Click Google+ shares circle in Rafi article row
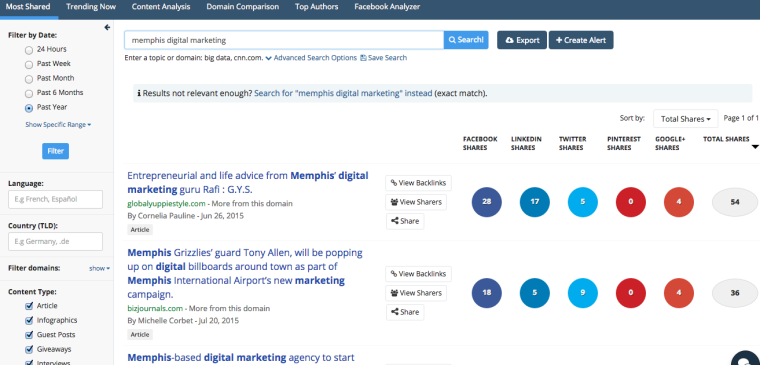This screenshot has height=365, width=760. (x=679, y=202)
